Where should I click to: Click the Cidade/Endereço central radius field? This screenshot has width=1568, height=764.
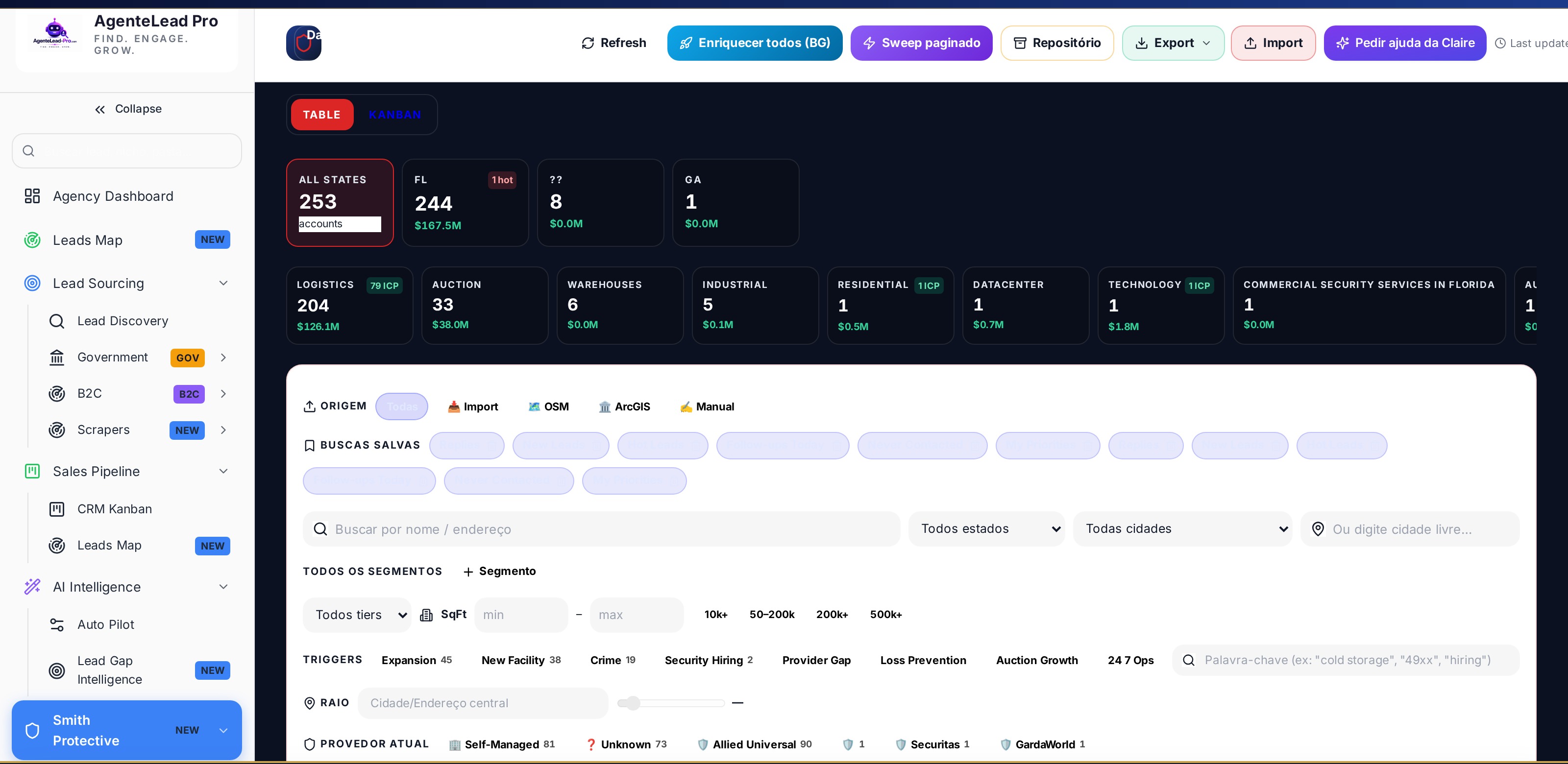tap(483, 703)
